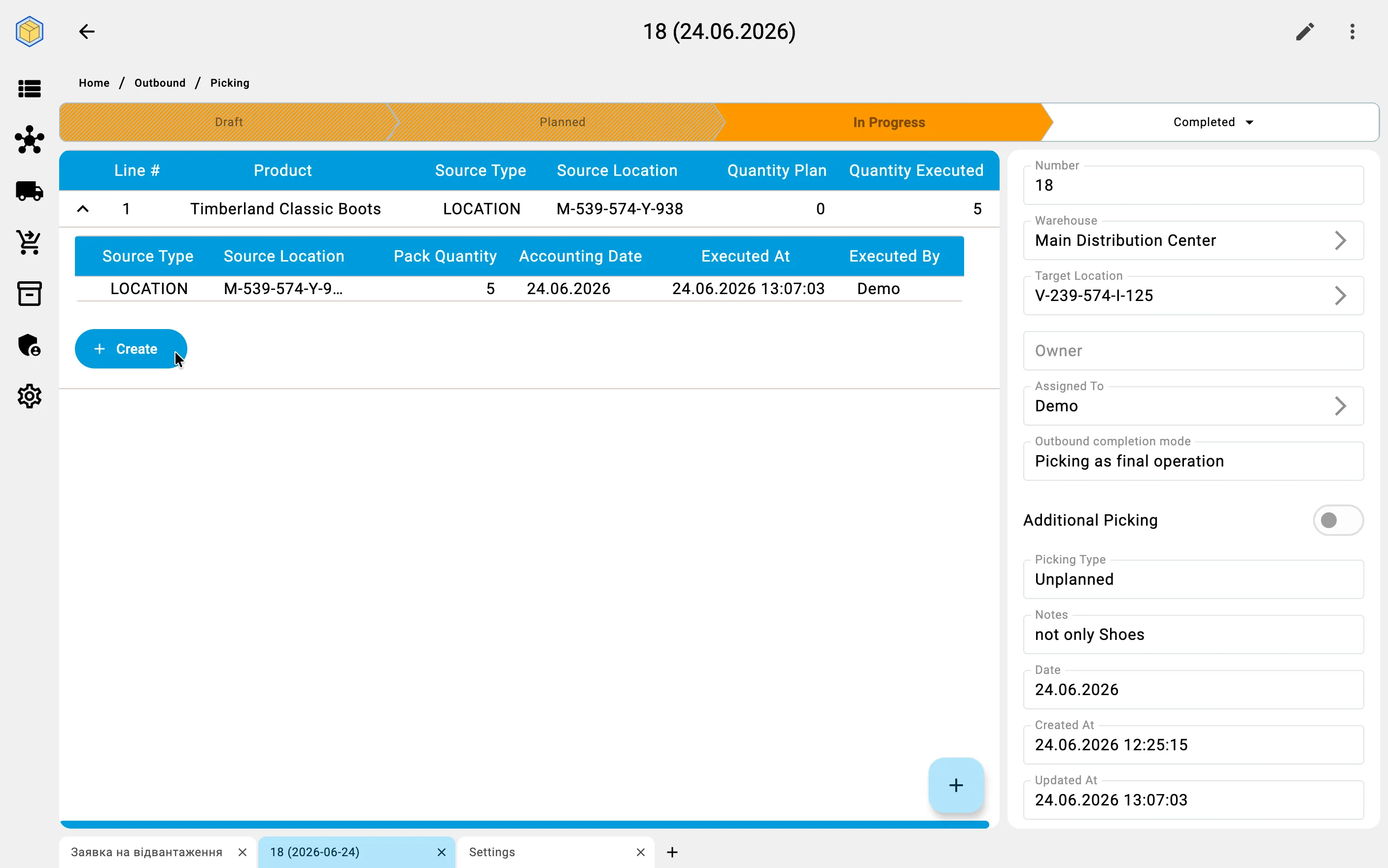The image size is (1388, 868).
Task: Switch to the Заявка на відвантаження tab
Action: 157,852
